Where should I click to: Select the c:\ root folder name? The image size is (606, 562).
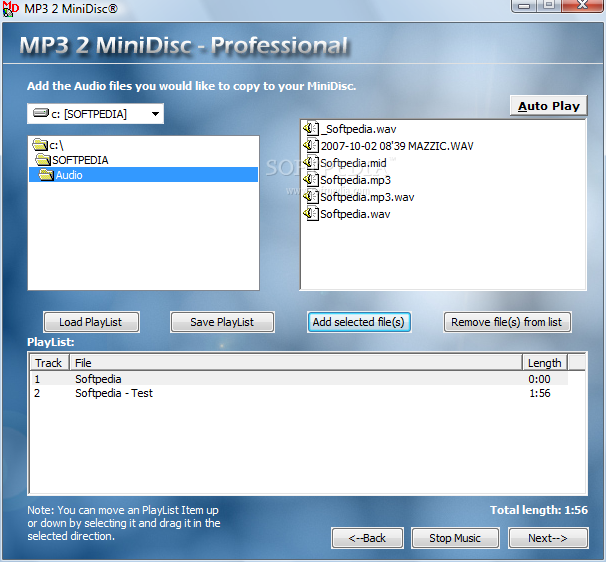(x=56, y=145)
